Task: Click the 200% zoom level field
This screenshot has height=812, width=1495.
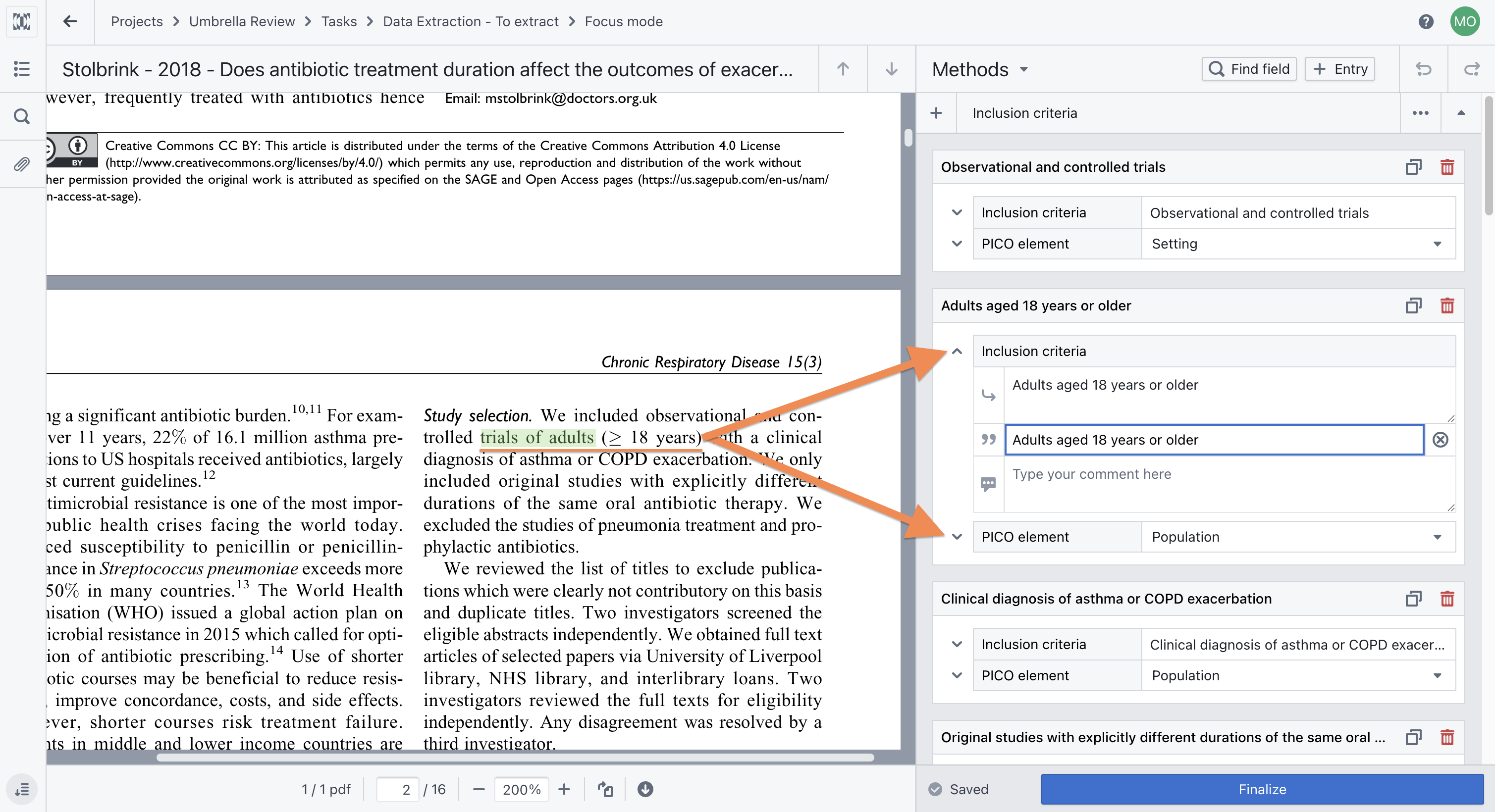Action: pos(521,789)
